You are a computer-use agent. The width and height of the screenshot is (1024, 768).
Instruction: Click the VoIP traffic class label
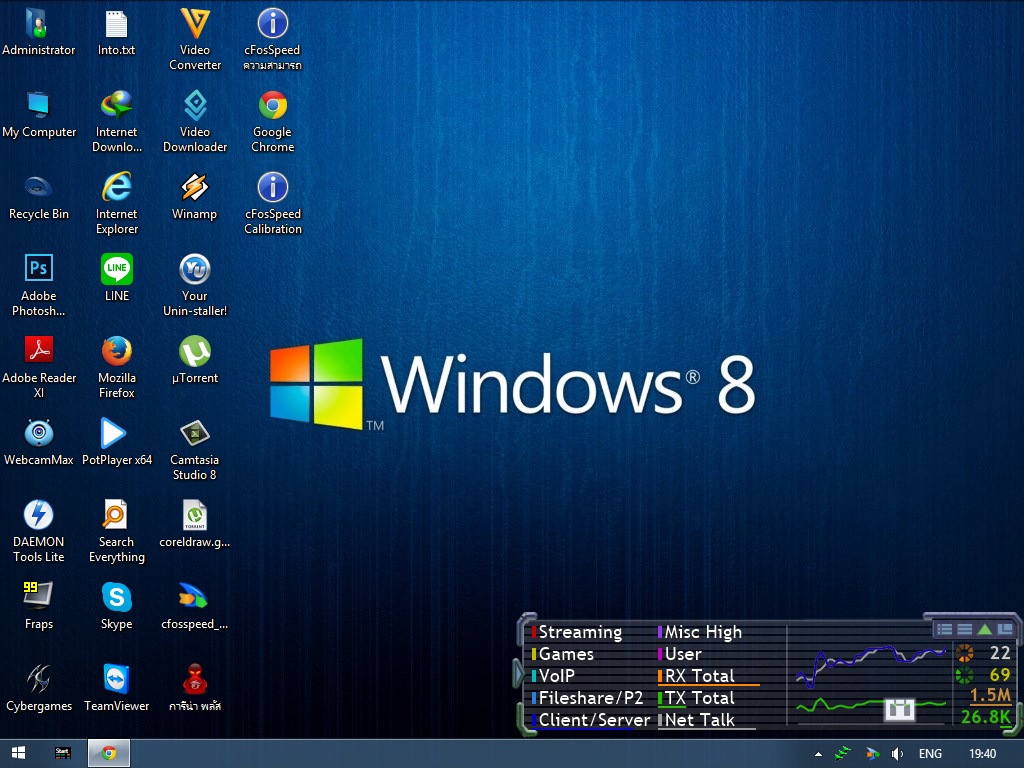point(553,676)
